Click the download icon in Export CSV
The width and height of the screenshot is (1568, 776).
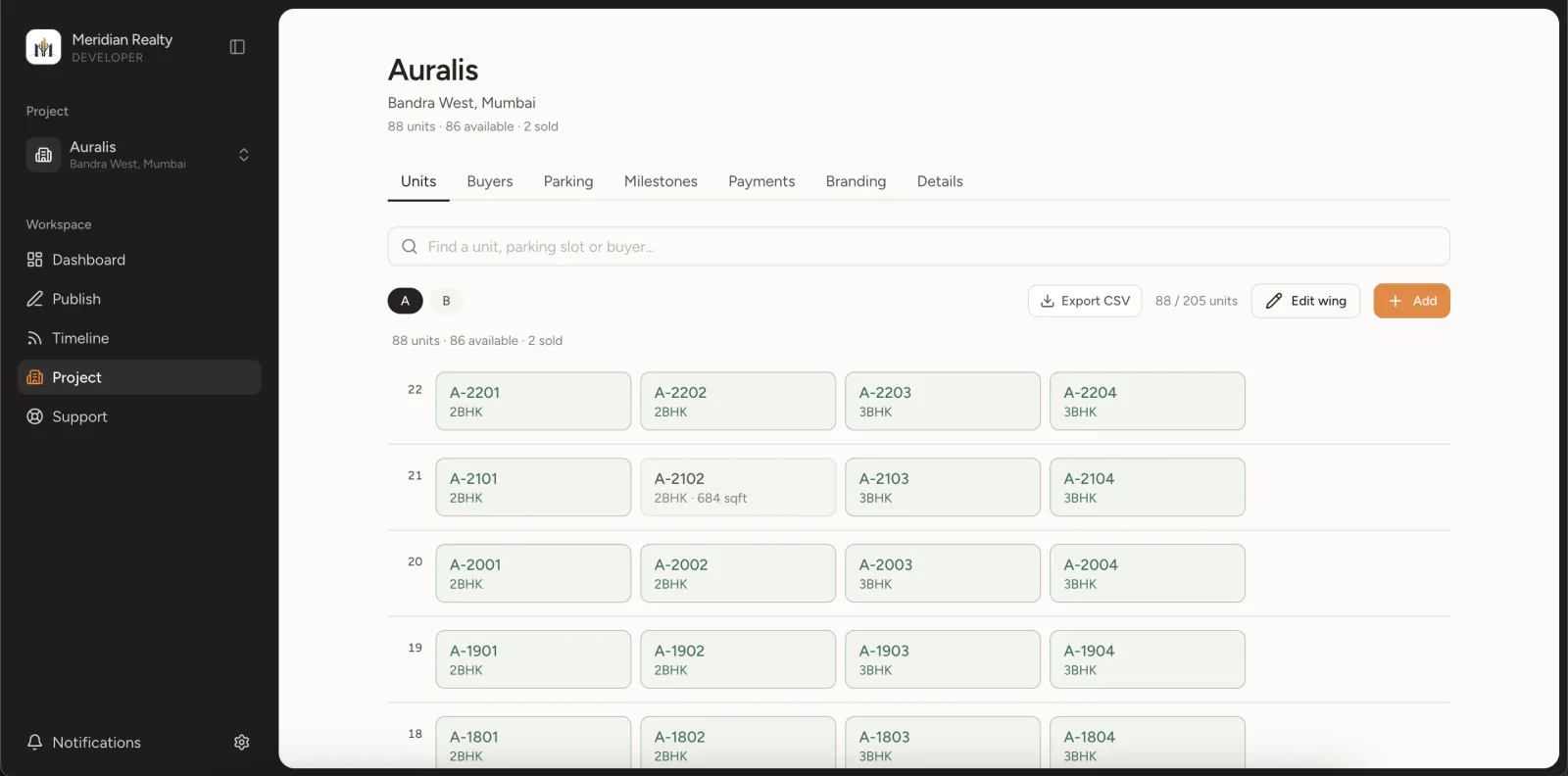(x=1048, y=301)
